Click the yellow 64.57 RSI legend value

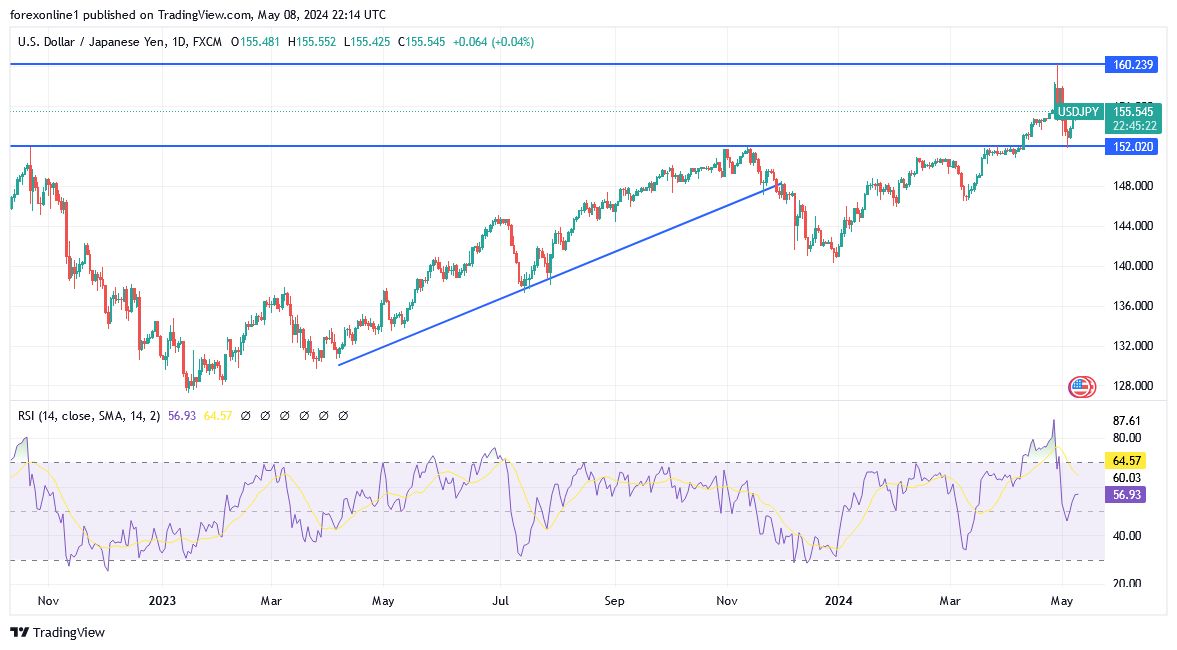point(218,415)
